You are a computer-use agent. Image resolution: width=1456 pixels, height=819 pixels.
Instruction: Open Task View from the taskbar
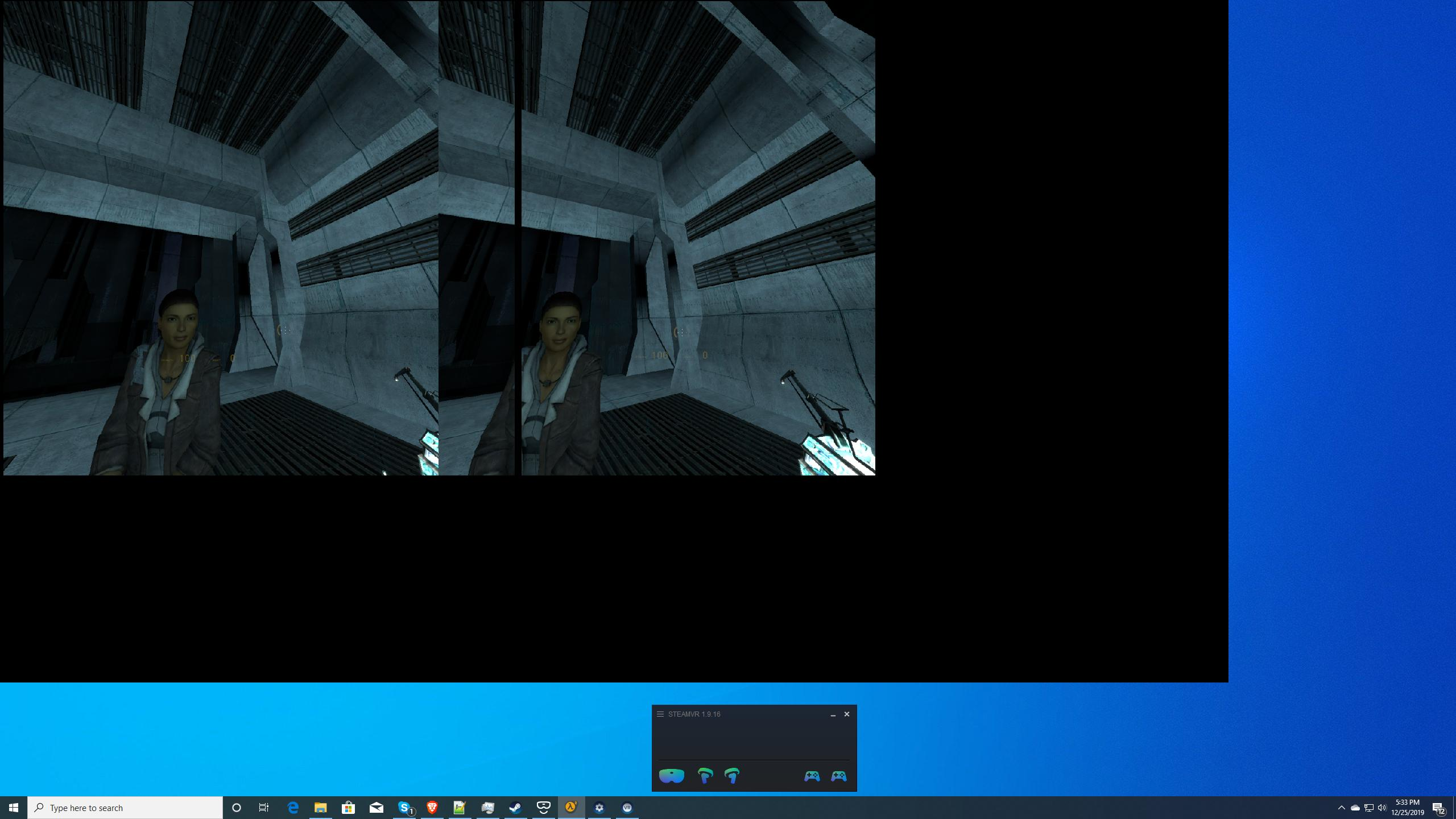(x=264, y=808)
